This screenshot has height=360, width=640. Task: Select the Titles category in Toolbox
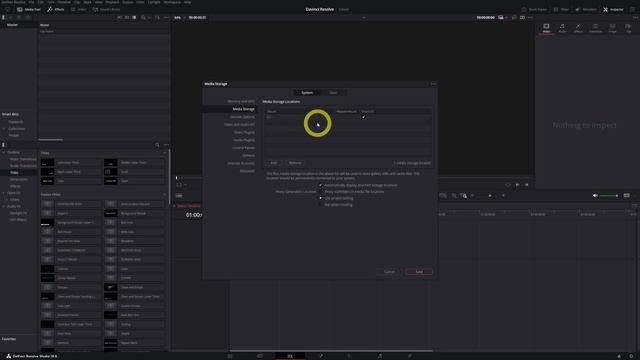14,173
